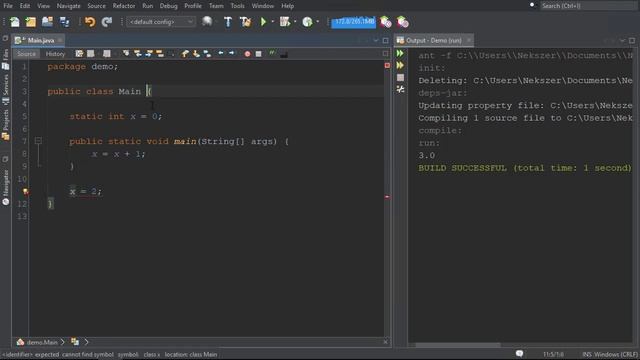Open the Source menu
This screenshot has height=360, width=640.
[x=96, y=6]
